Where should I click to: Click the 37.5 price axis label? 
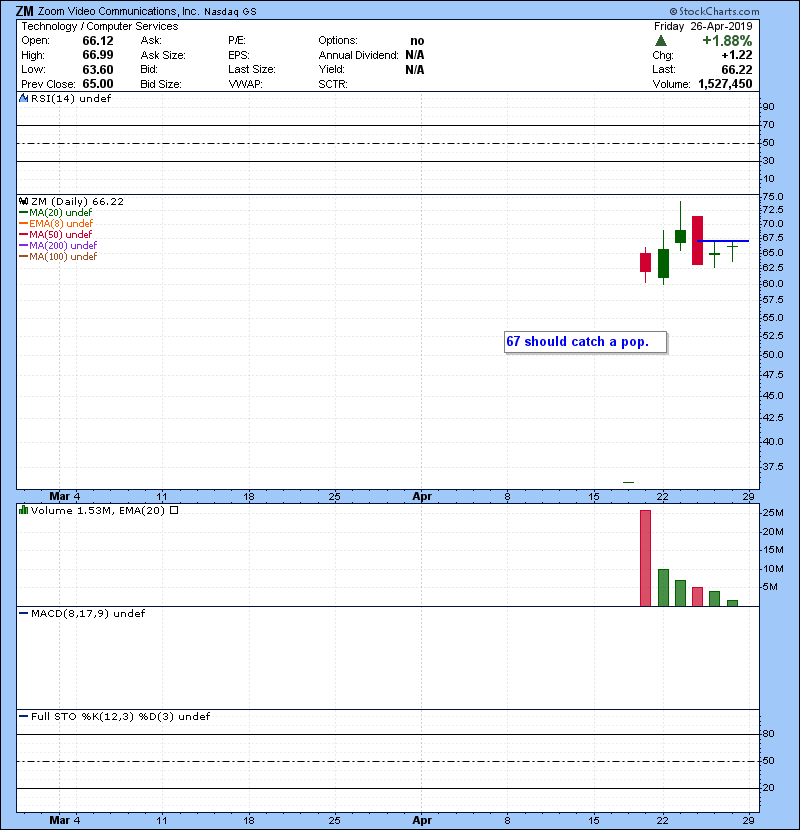tap(772, 466)
